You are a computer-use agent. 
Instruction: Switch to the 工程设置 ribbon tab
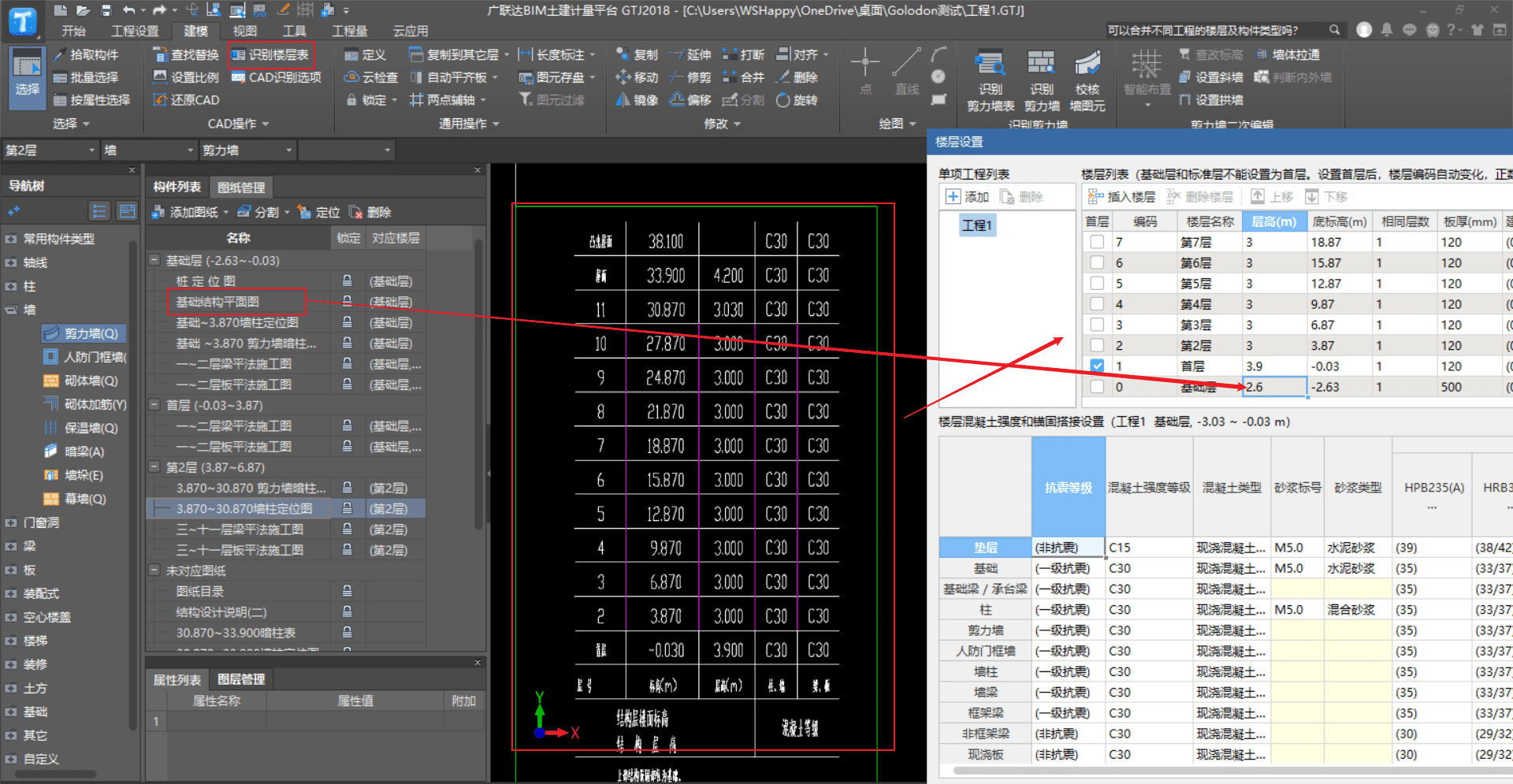coord(136,31)
